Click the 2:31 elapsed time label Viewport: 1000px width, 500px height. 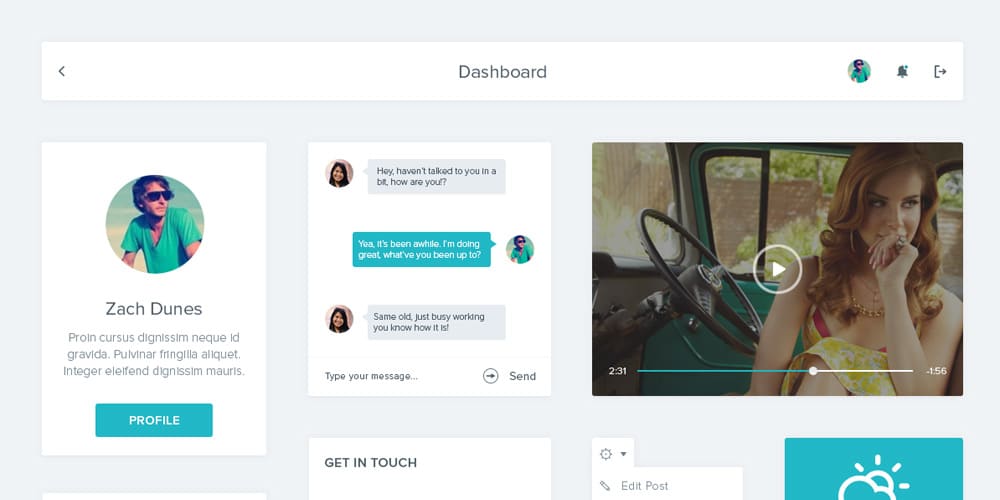pyautogui.click(x=617, y=371)
